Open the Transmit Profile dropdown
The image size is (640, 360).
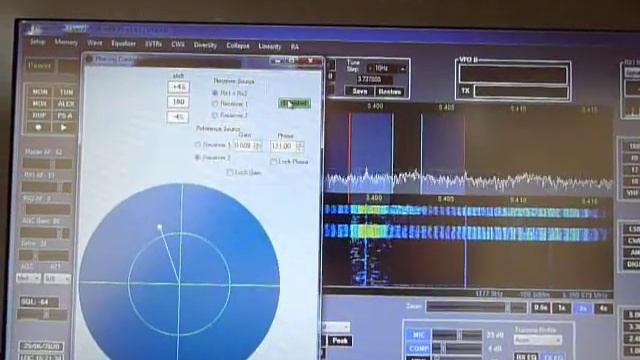pos(538,340)
